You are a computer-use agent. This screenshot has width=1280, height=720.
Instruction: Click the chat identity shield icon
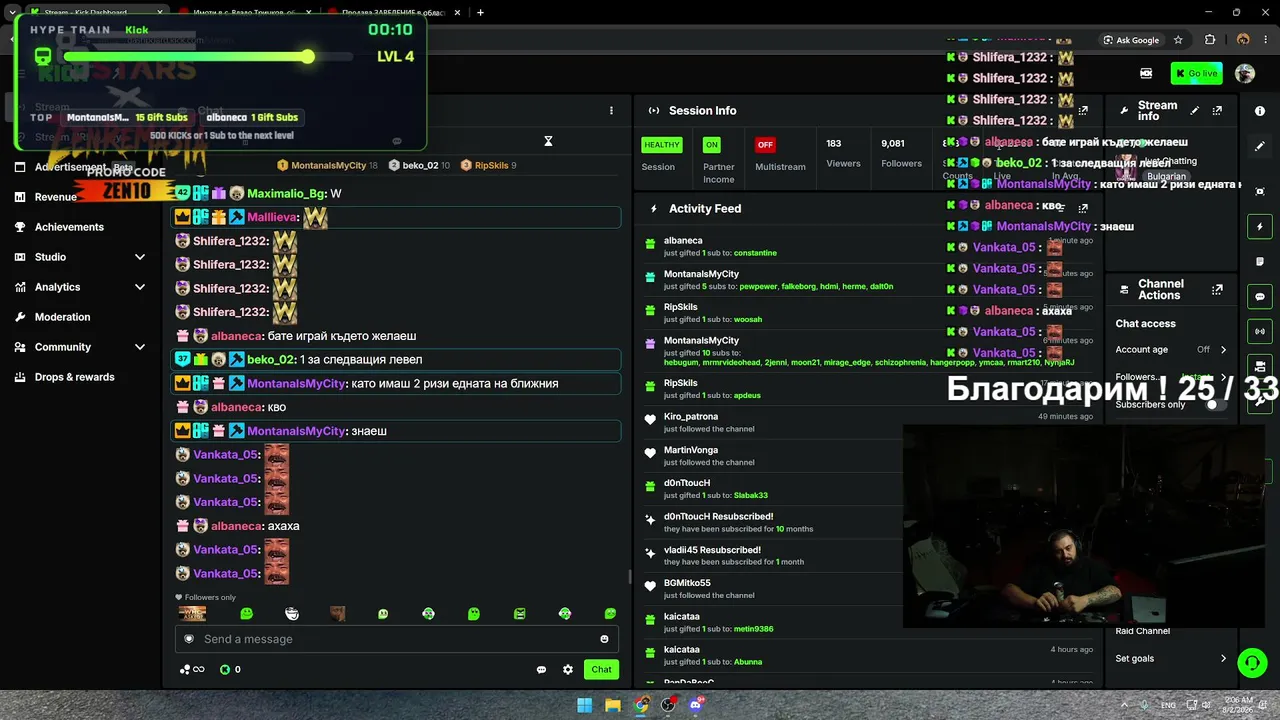189,639
